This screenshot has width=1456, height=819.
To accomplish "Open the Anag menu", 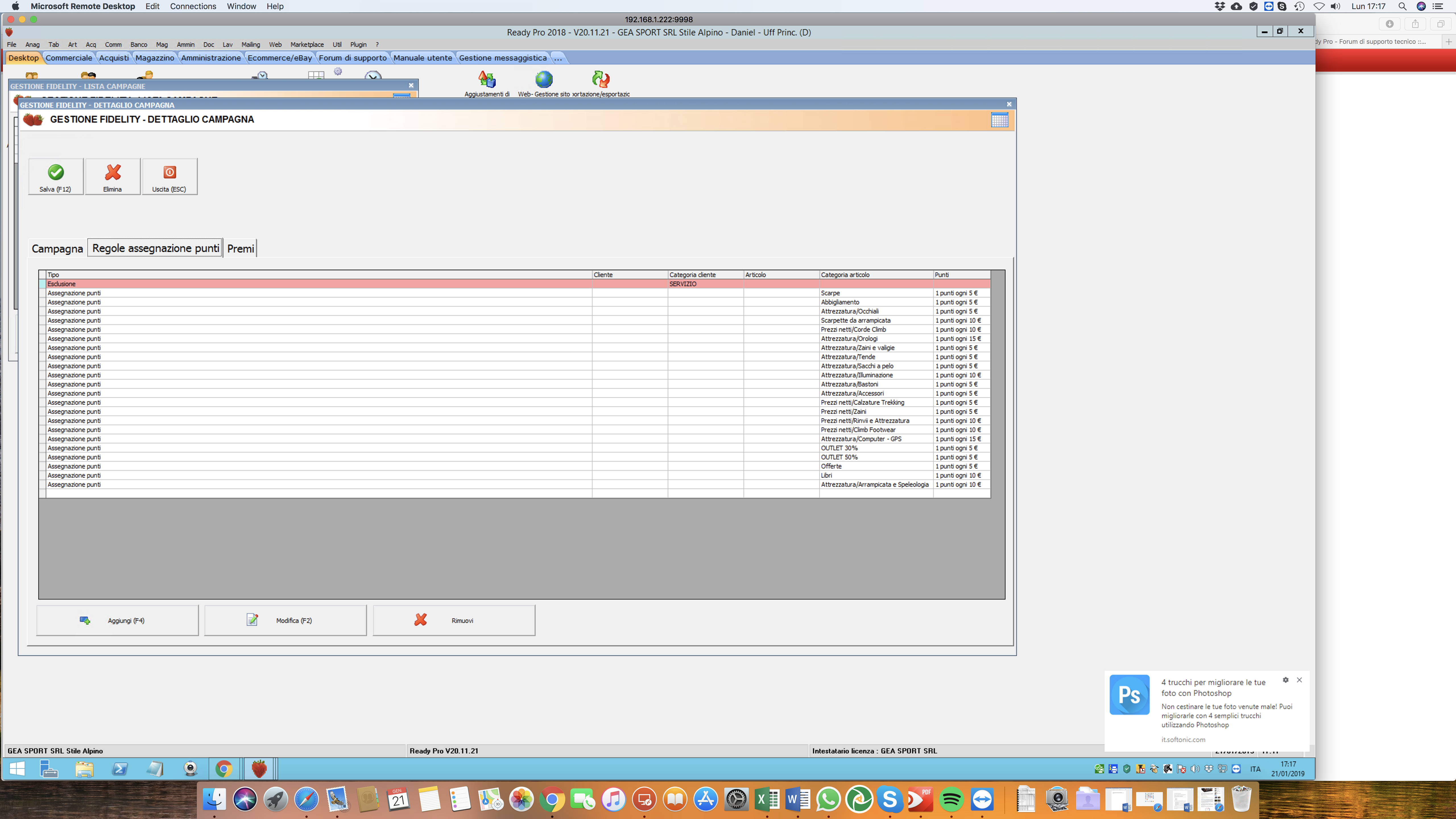I will coord(32,45).
